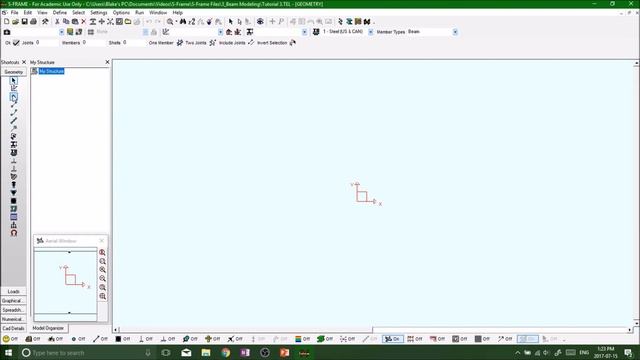Click the Graphical shortcut button
The image size is (640, 360).
(x=13, y=301)
